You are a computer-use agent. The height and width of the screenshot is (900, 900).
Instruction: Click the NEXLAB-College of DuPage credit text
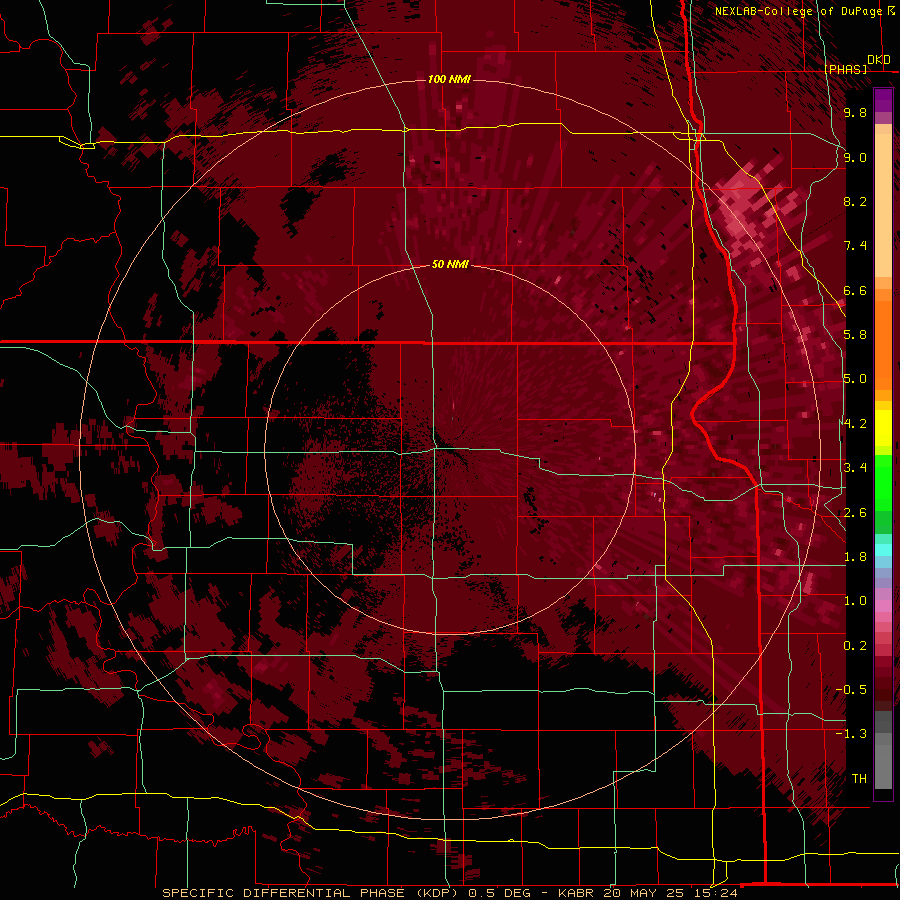point(798,11)
